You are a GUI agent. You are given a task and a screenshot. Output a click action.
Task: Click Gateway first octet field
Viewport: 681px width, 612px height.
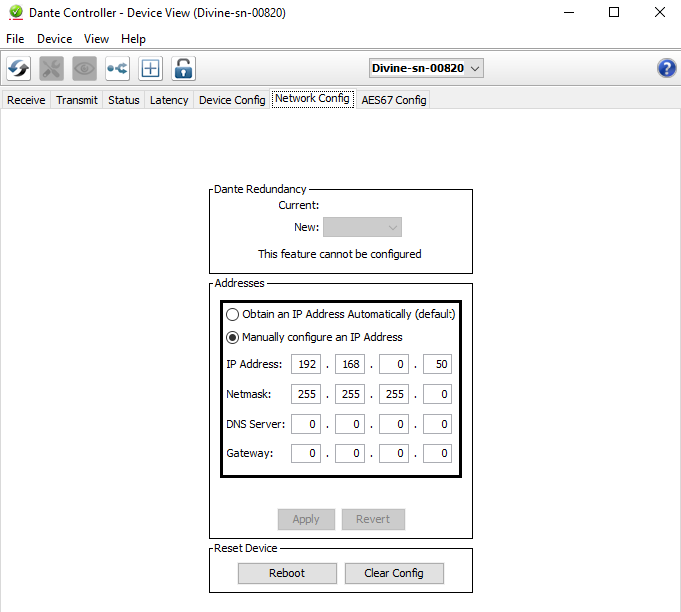tap(306, 453)
